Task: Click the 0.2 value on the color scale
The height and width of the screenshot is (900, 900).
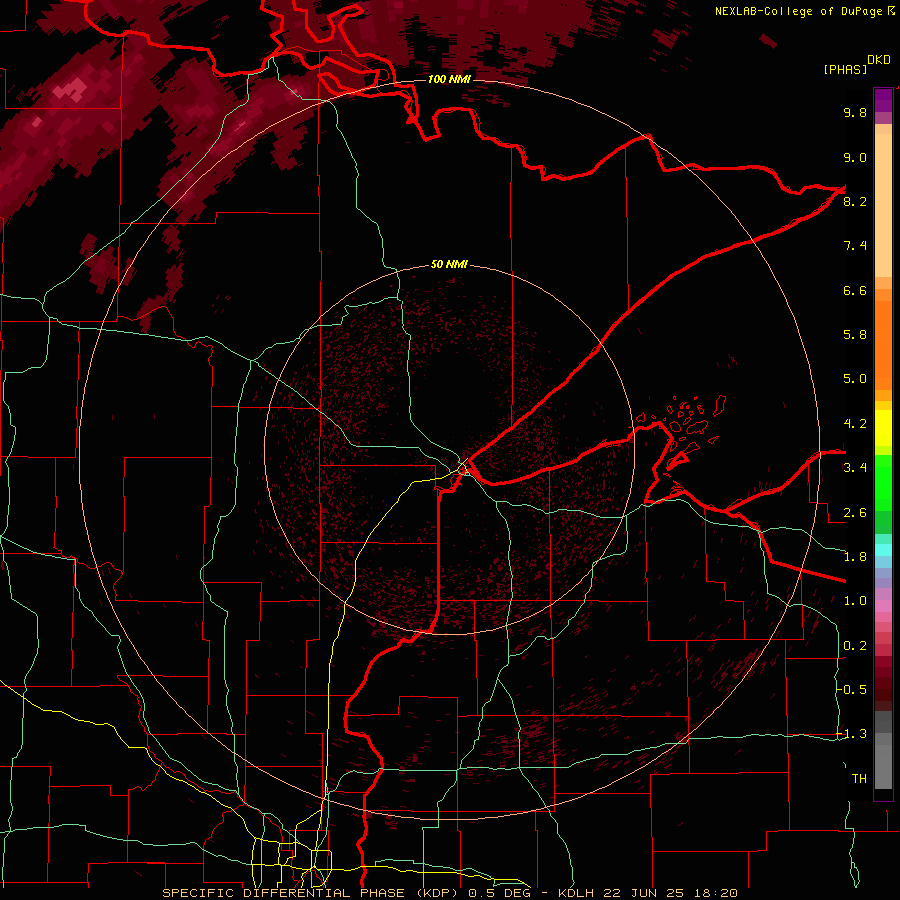Action: point(855,646)
